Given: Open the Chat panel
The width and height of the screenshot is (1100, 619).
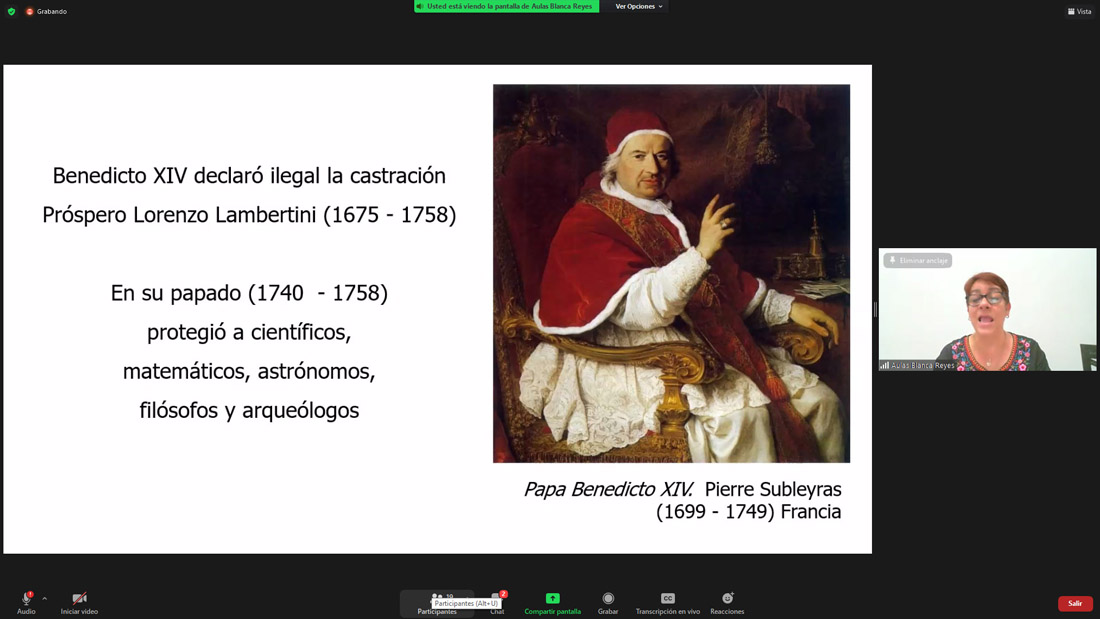Looking at the screenshot, I should point(497,603).
